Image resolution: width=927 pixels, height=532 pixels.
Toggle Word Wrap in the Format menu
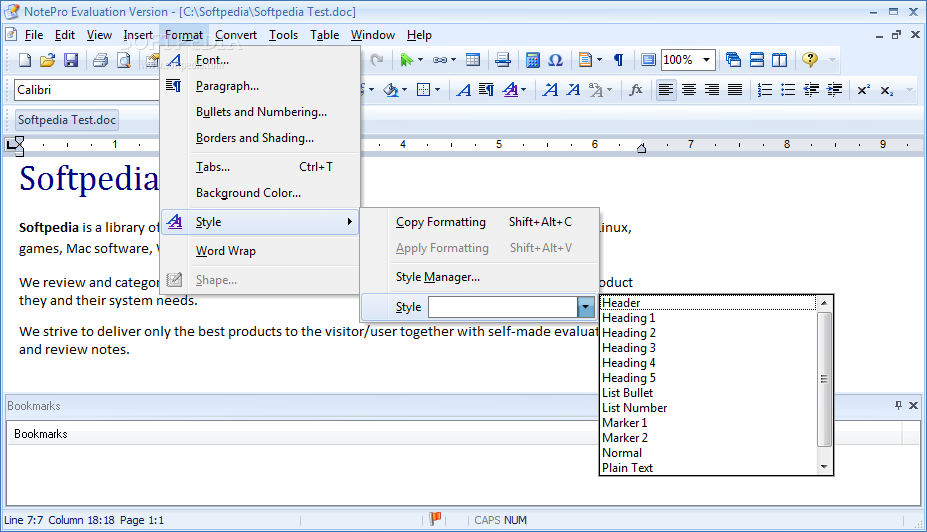(226, 251)
